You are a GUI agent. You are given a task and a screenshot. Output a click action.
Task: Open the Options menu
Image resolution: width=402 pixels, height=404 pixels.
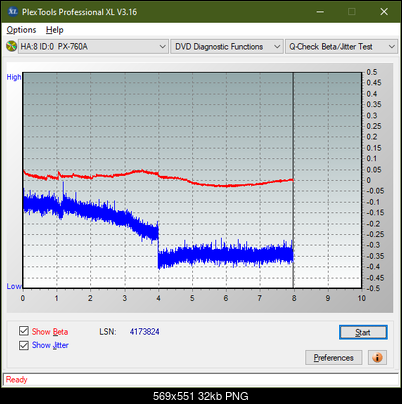coord(21,30)
